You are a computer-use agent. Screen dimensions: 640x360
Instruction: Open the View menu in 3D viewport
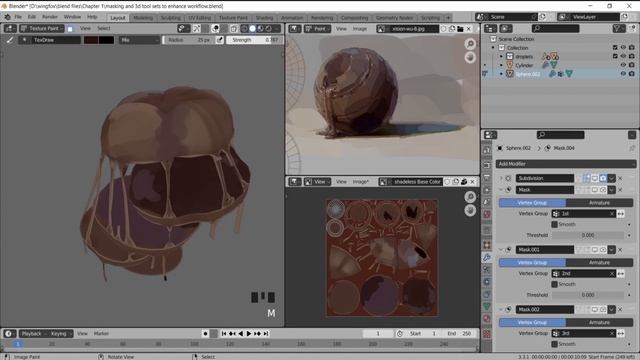click(85, 29)
